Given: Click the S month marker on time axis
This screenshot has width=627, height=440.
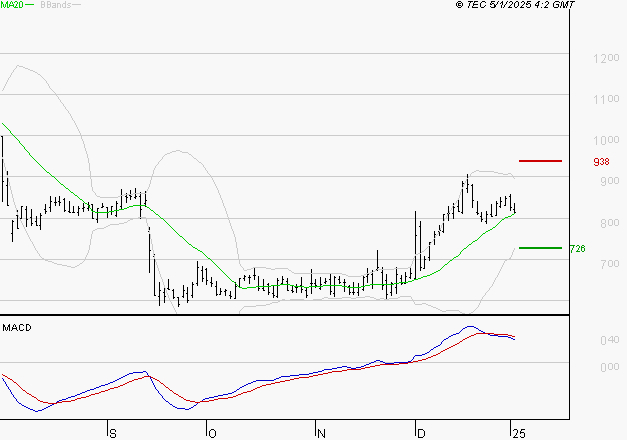Looking at the screenshot, I should point(112,433).
